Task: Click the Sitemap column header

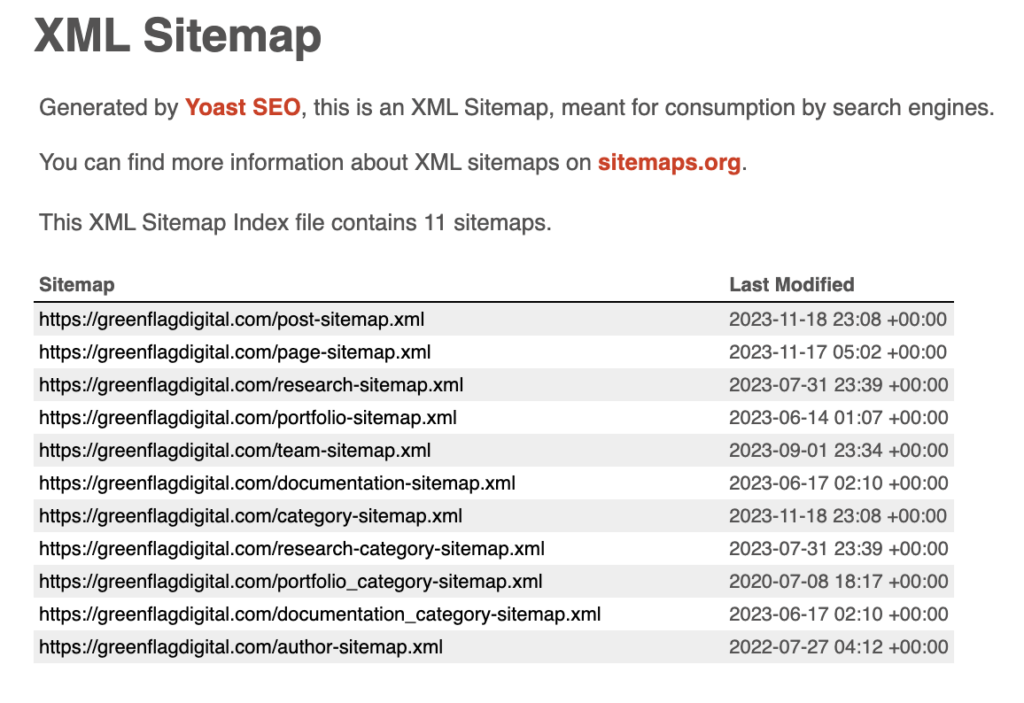Action: pyautogui.click(x=76, y=284)
